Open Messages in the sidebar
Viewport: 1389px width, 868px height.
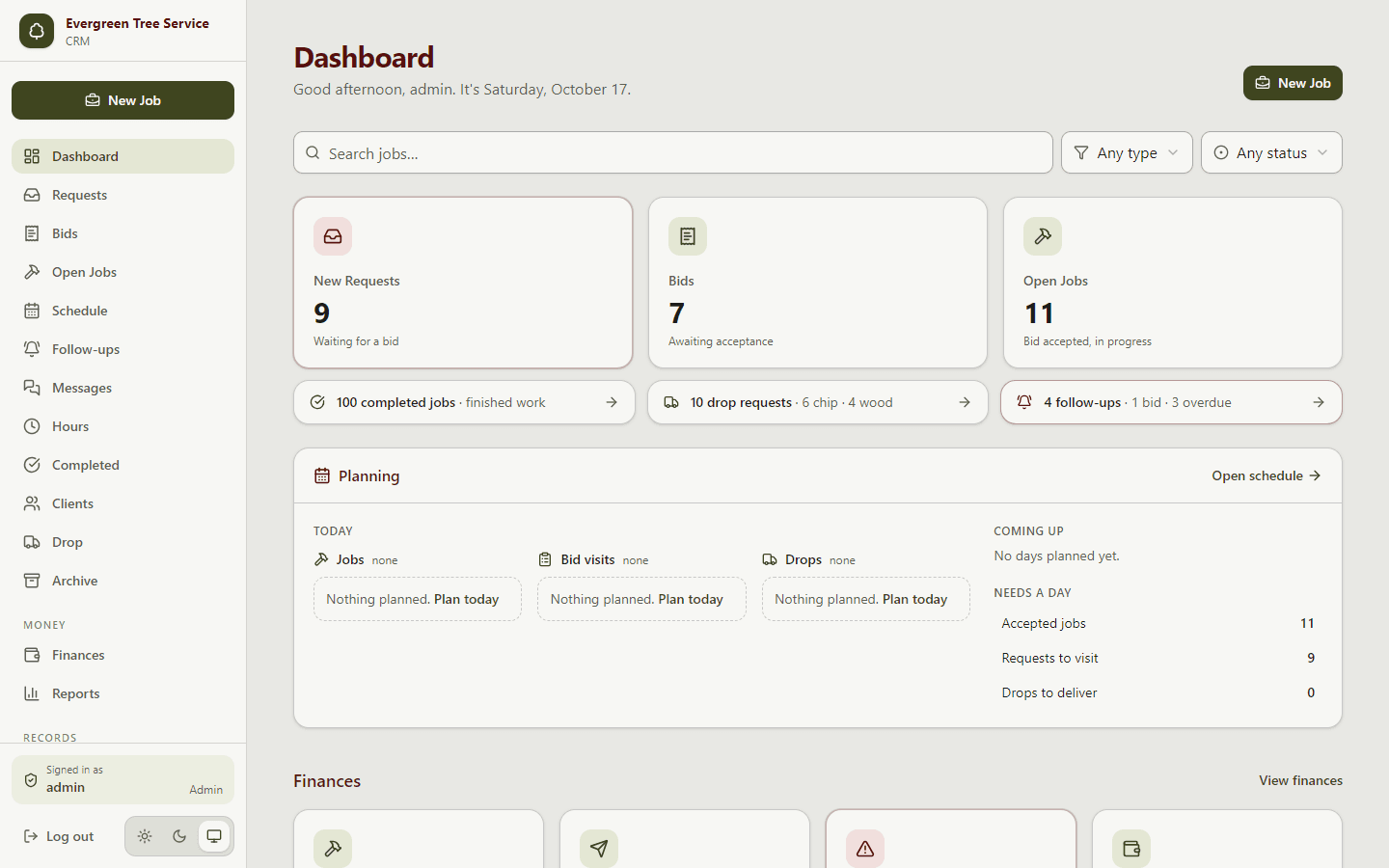(123, 388)
